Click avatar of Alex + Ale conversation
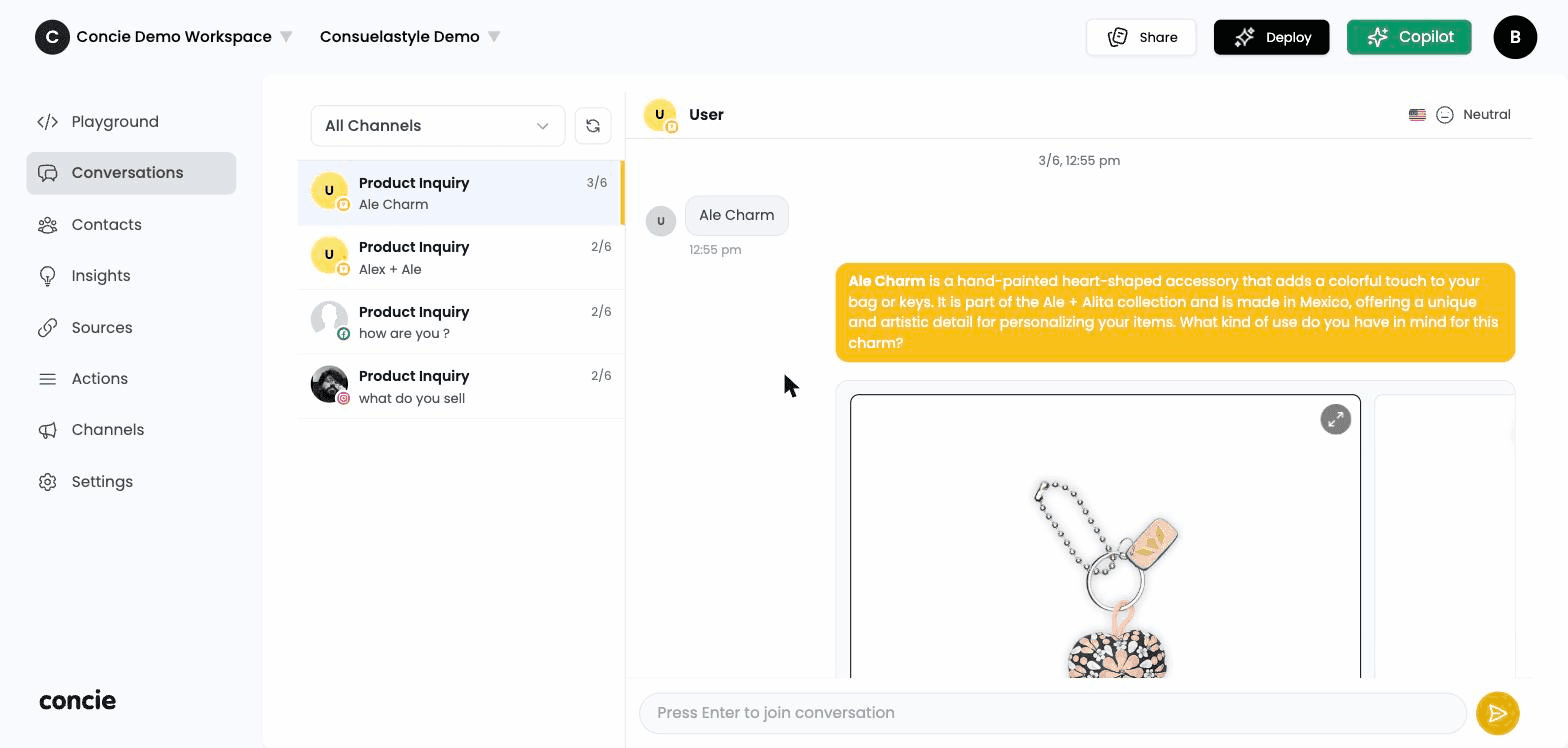The width and height of the screenshot is (1568, 748). coord(329,256)
